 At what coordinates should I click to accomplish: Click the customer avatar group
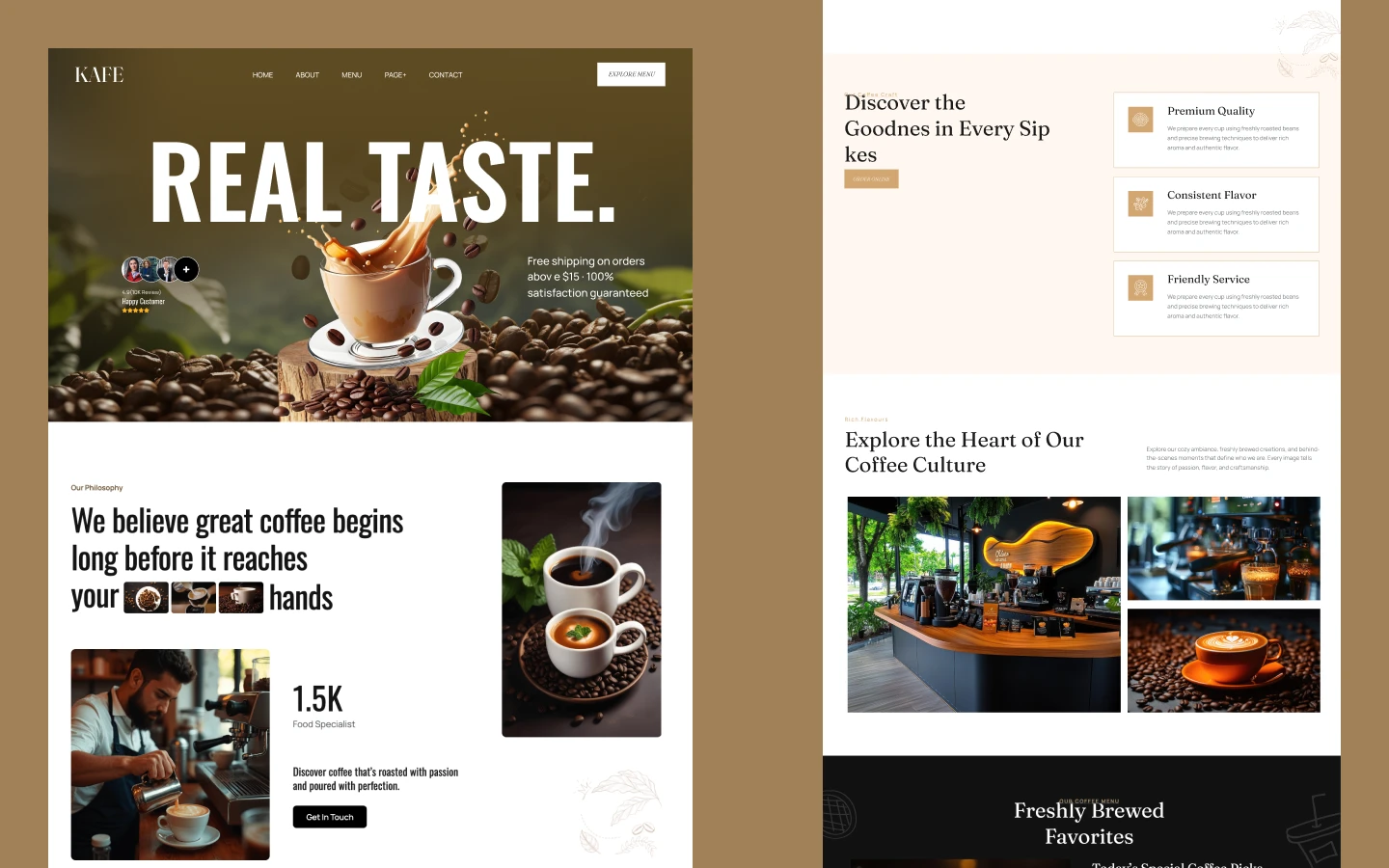point(160,269)
